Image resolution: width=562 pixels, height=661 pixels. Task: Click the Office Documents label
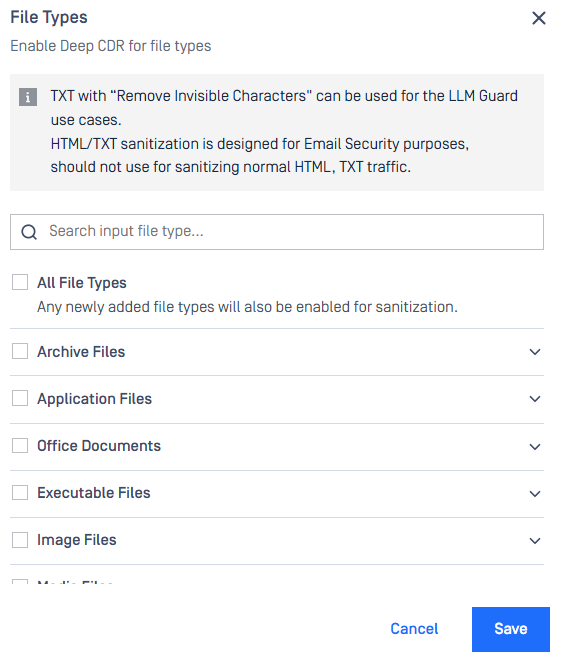[x=99, y=446]
